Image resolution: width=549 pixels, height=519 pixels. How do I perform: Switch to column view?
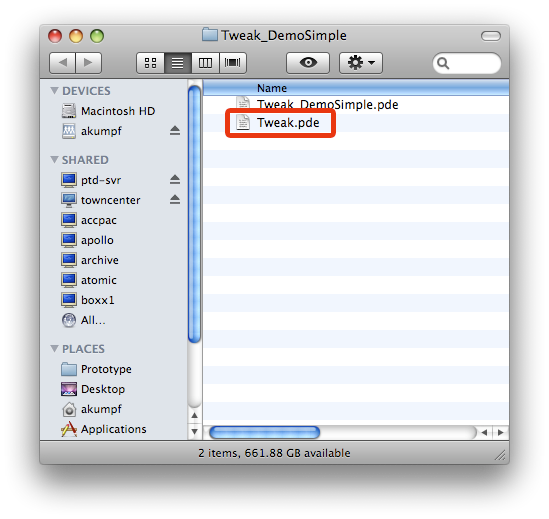pyautogui.click(x=205, y=63)
